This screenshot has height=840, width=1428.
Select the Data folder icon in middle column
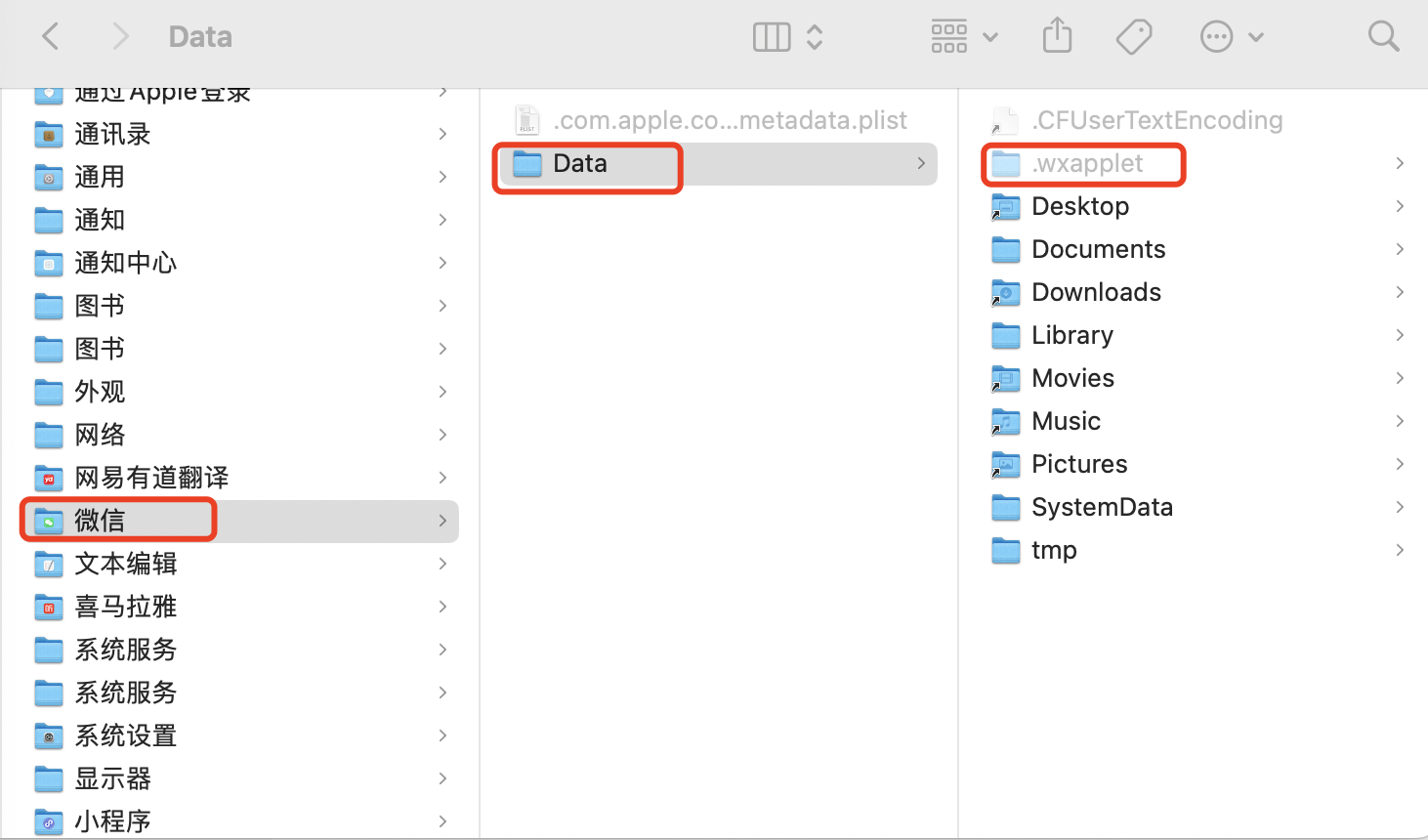pos(527,163)
